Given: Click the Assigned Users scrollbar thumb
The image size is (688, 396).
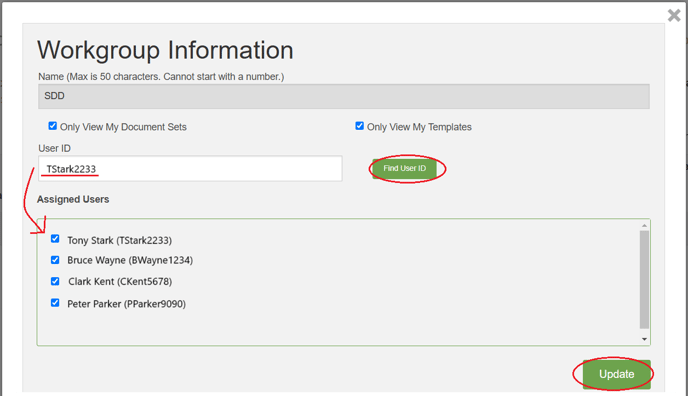Looking at the screenshot, I should 644,279.
